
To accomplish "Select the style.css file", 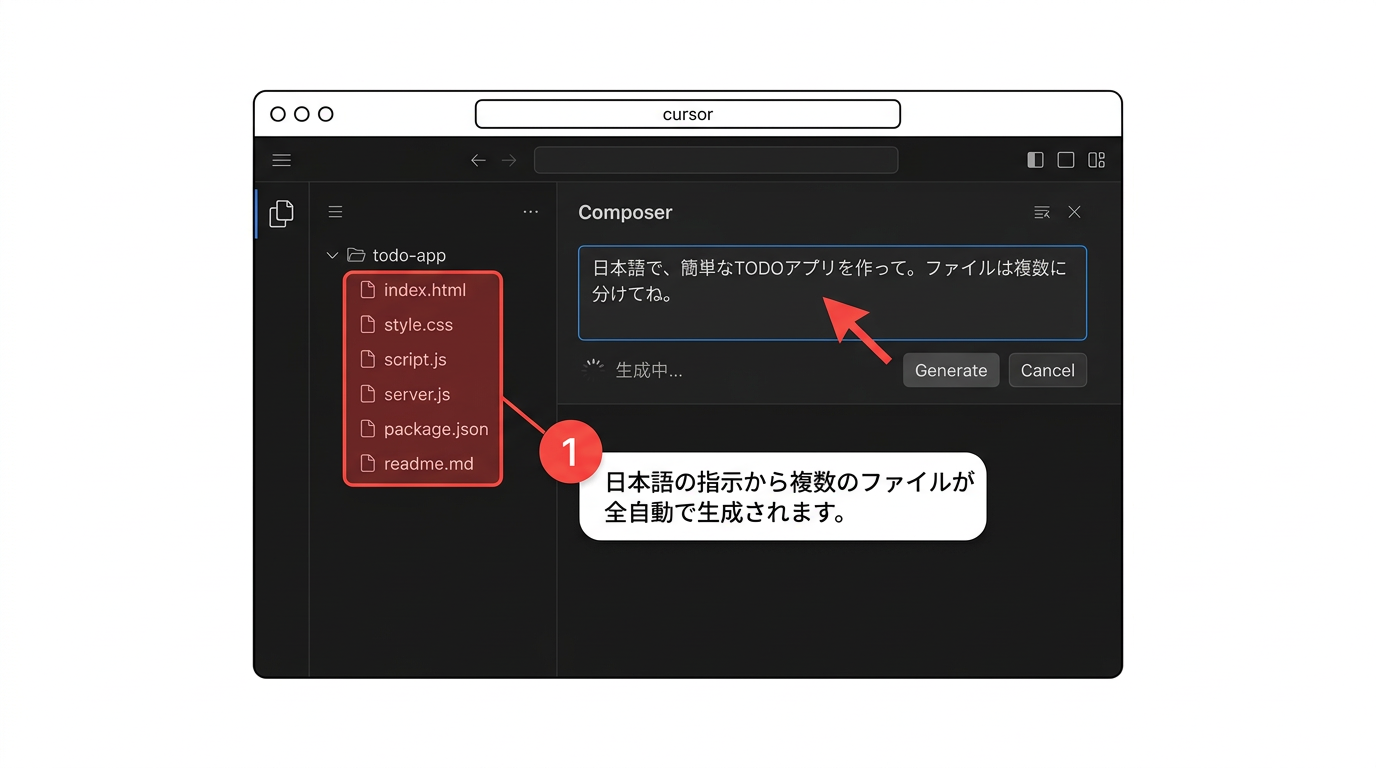I will [x=419, y=324].
